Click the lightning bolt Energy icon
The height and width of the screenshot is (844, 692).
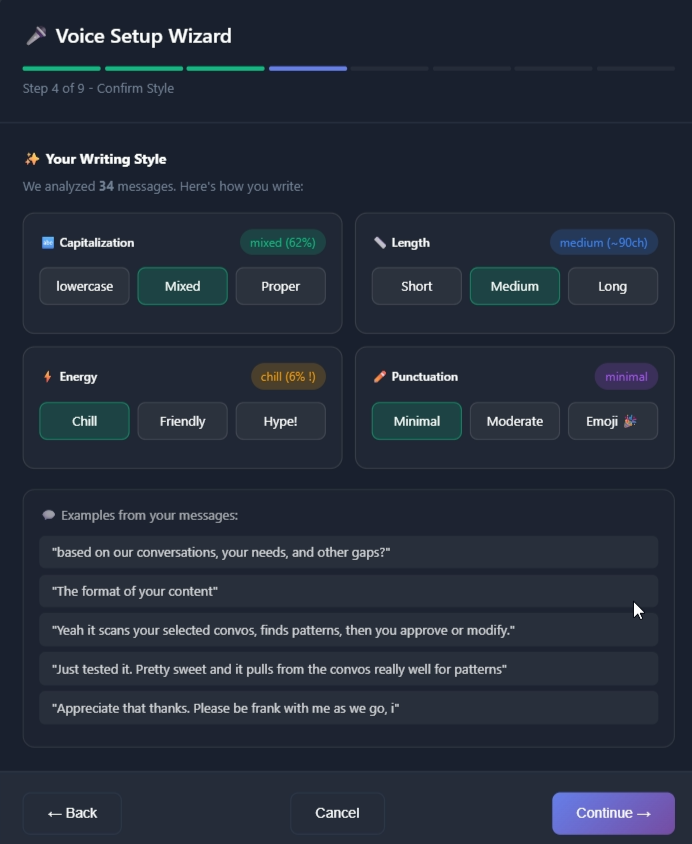pyautogui.click(x=47, y=377)
